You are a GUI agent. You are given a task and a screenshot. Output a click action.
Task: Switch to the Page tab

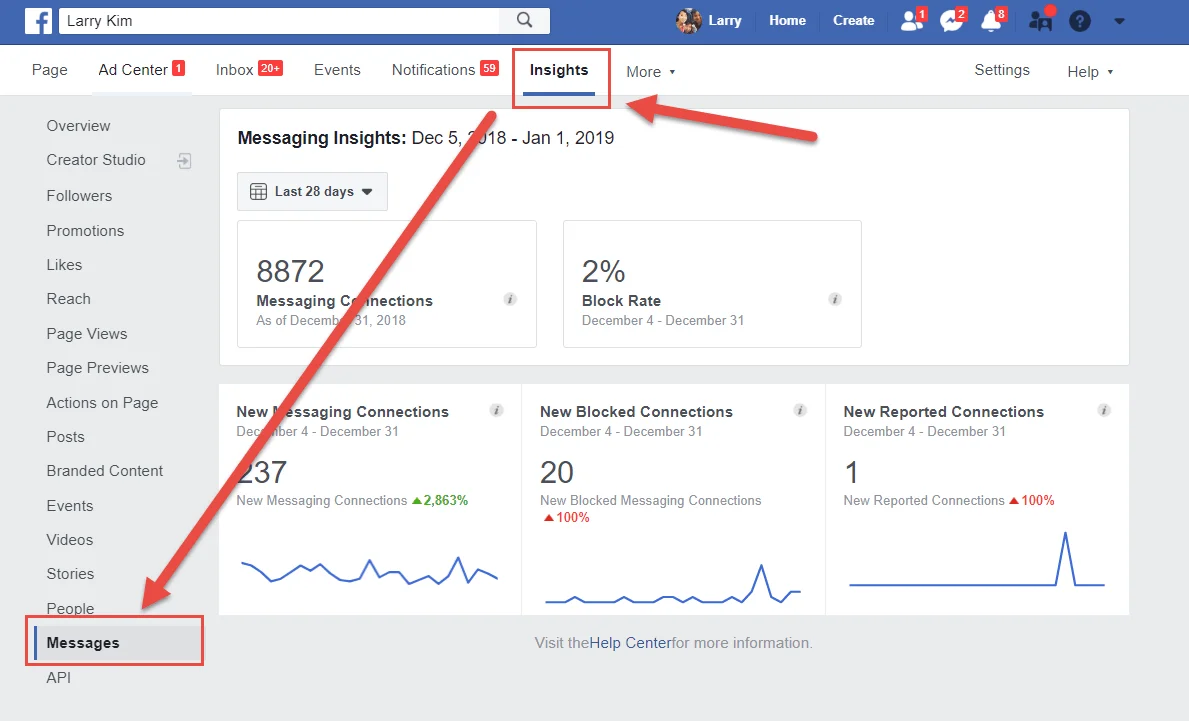tap(49, 70)
